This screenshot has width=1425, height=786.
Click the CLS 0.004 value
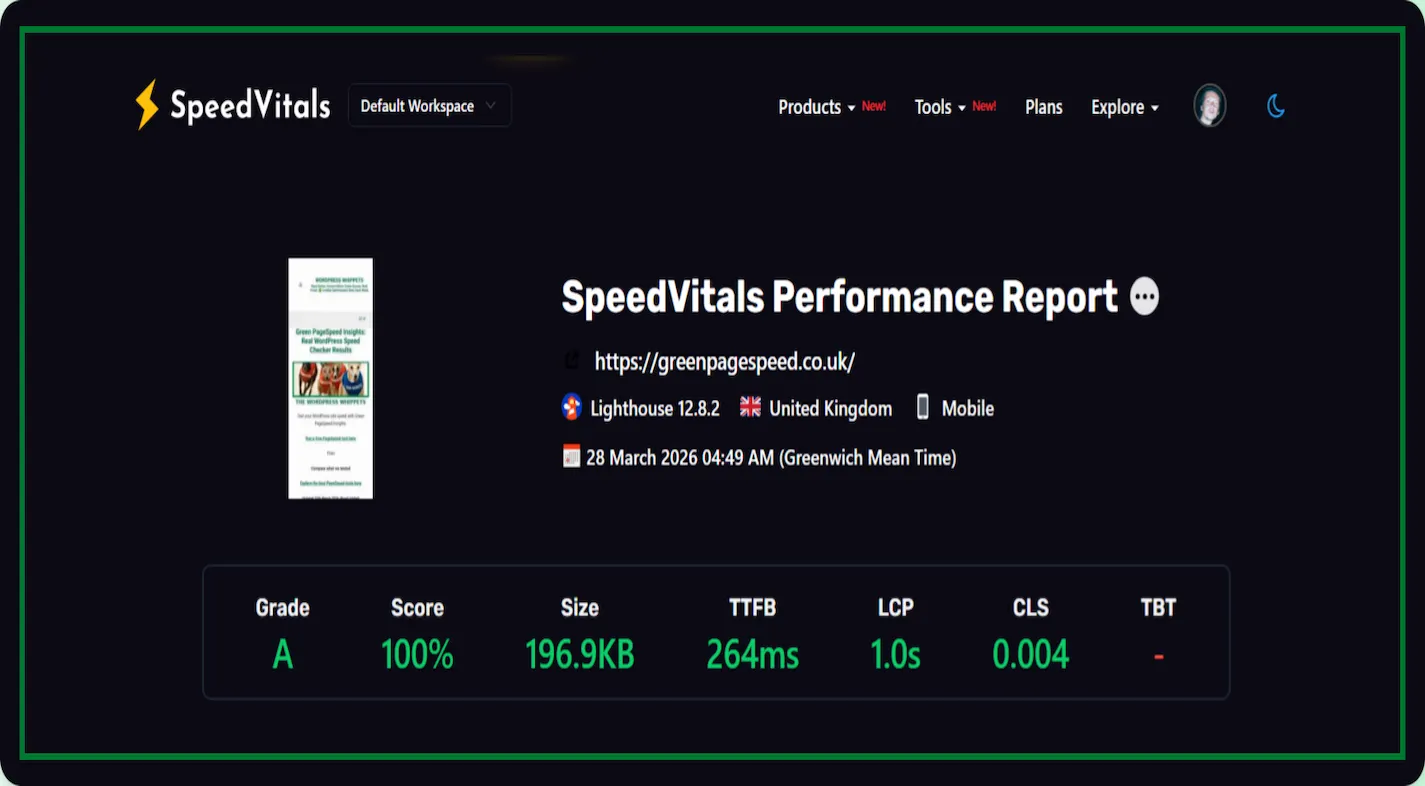click(x=1030, y=655)
